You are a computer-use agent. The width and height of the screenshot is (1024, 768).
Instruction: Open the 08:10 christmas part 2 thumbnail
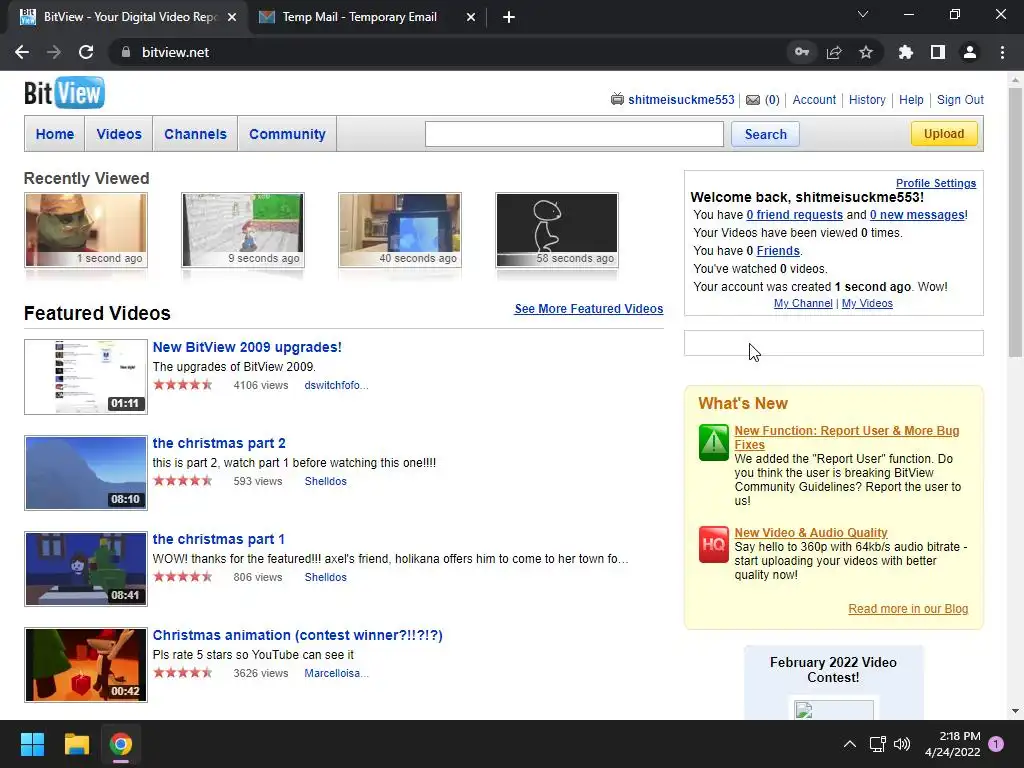[86, 473]
